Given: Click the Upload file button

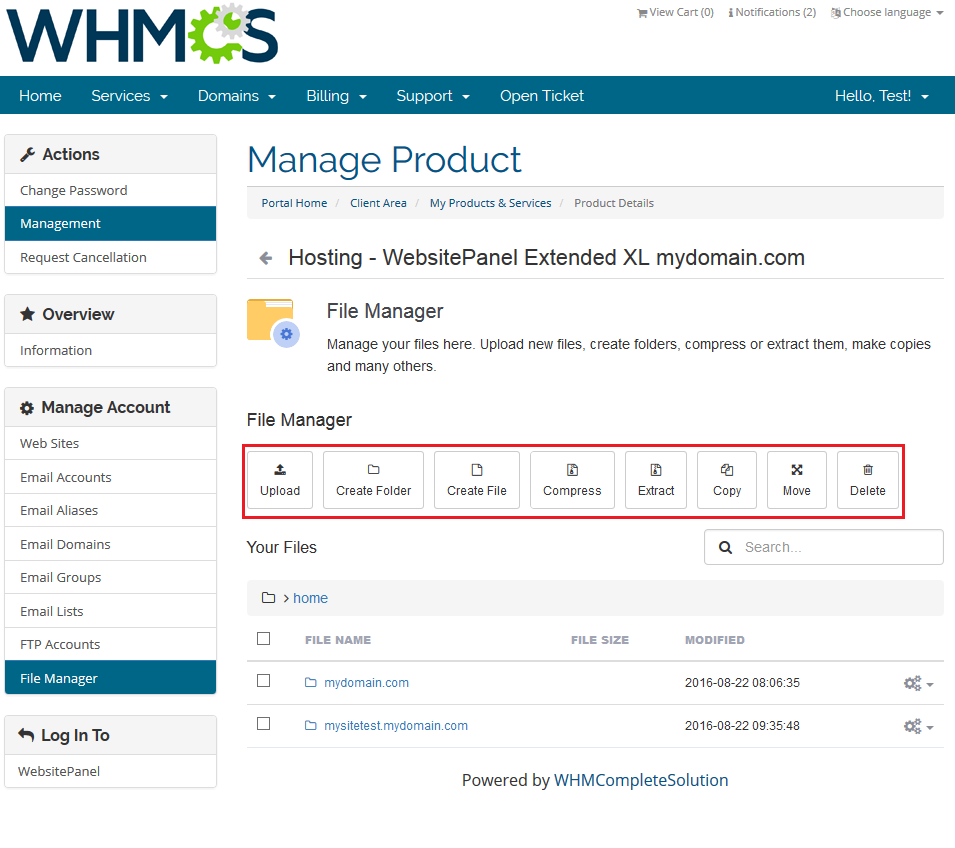Looking at the screenshot, I should click(280, 480).
